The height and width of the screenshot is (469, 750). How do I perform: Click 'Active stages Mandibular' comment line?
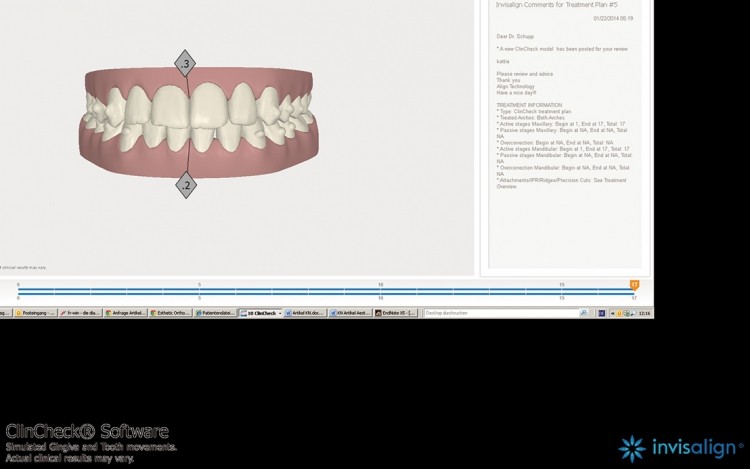(x=563, y=149)
